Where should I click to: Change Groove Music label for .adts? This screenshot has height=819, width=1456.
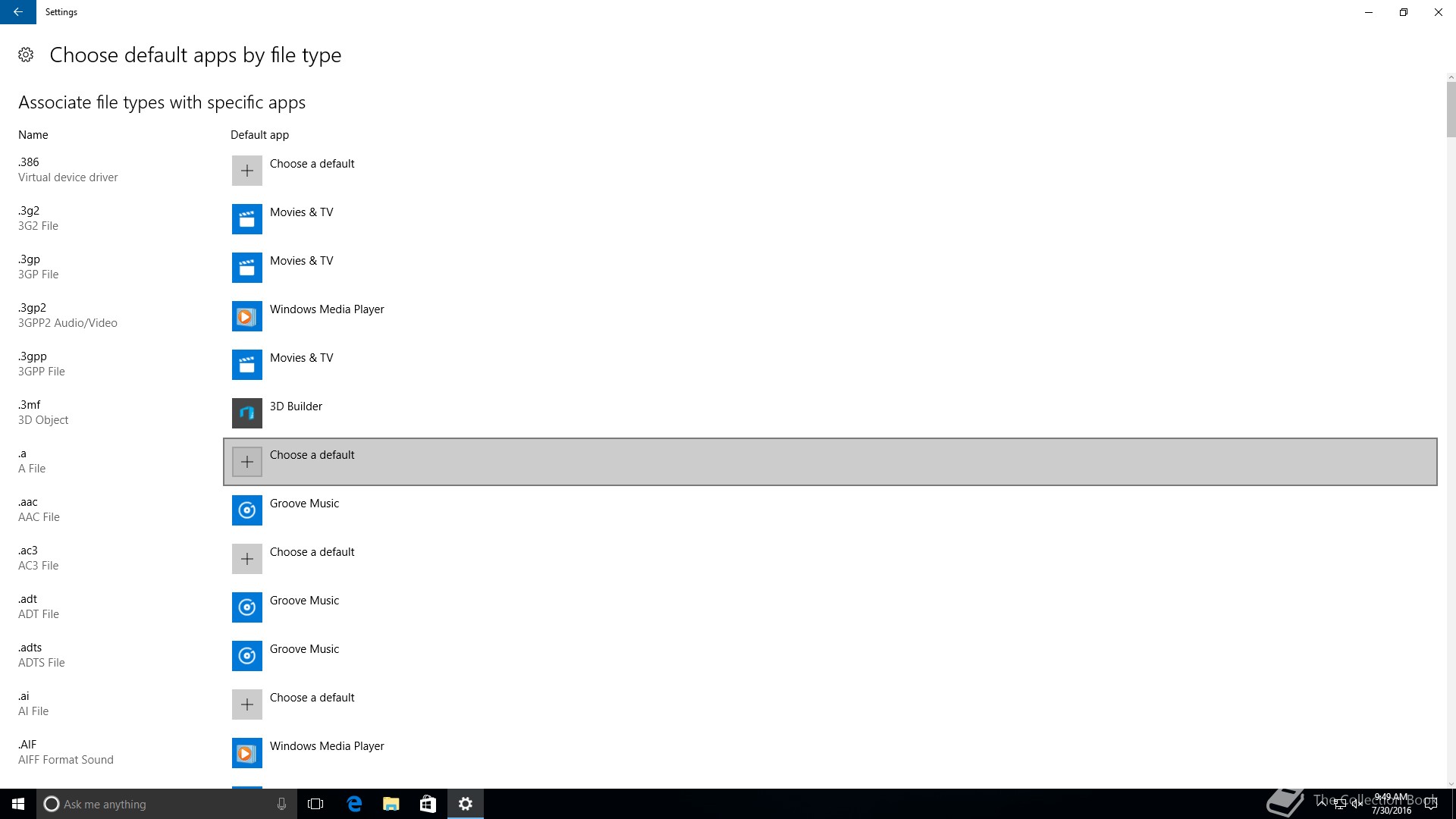tap(304, 649)
